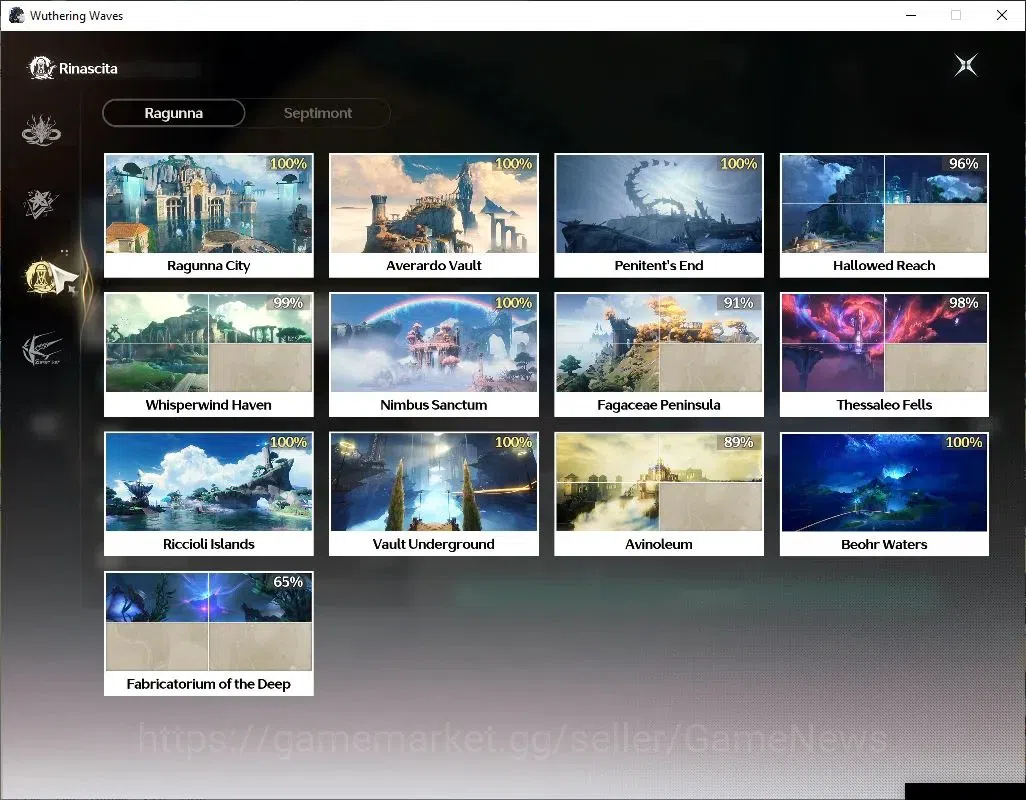Switch to the Septimont tab

318,113
